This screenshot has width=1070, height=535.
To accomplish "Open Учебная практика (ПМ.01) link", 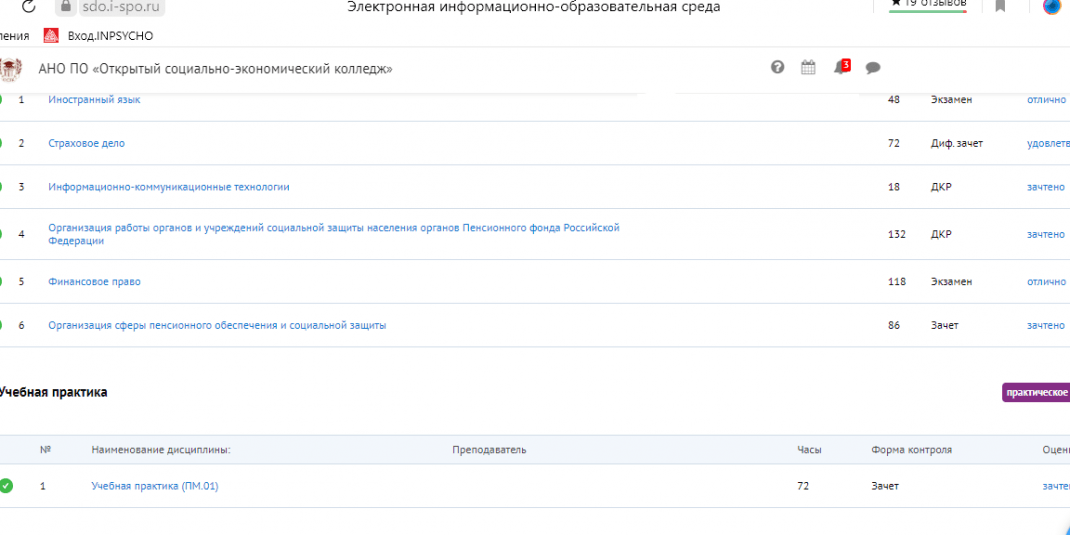I will click(x=154, y=486).
